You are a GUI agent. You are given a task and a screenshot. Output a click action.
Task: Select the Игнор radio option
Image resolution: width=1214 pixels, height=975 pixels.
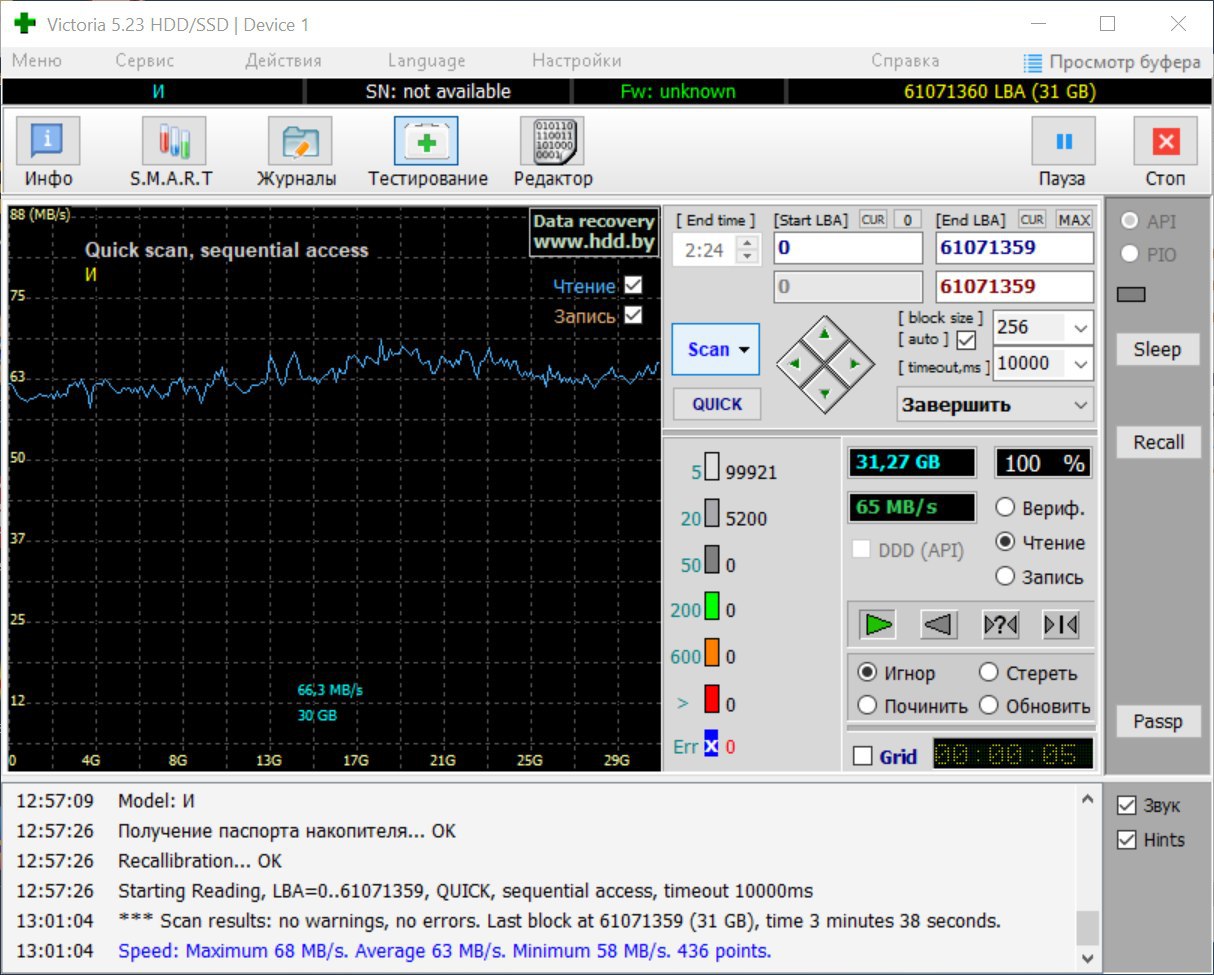(x=867, y=673)
